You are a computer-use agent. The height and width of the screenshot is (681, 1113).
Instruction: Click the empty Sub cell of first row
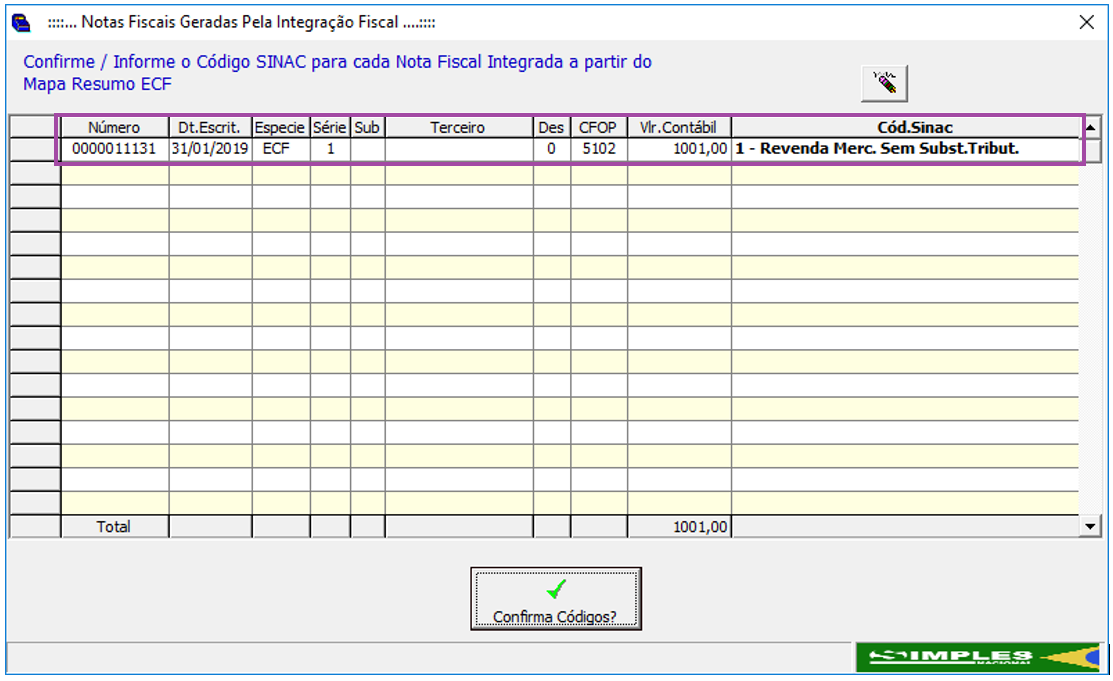tap(367, 149)
